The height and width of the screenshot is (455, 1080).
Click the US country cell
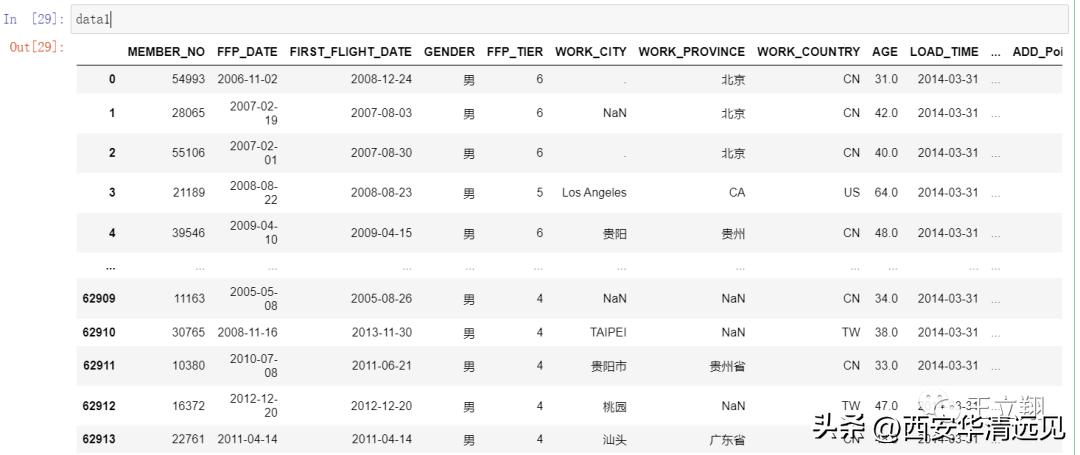(851, 193)
